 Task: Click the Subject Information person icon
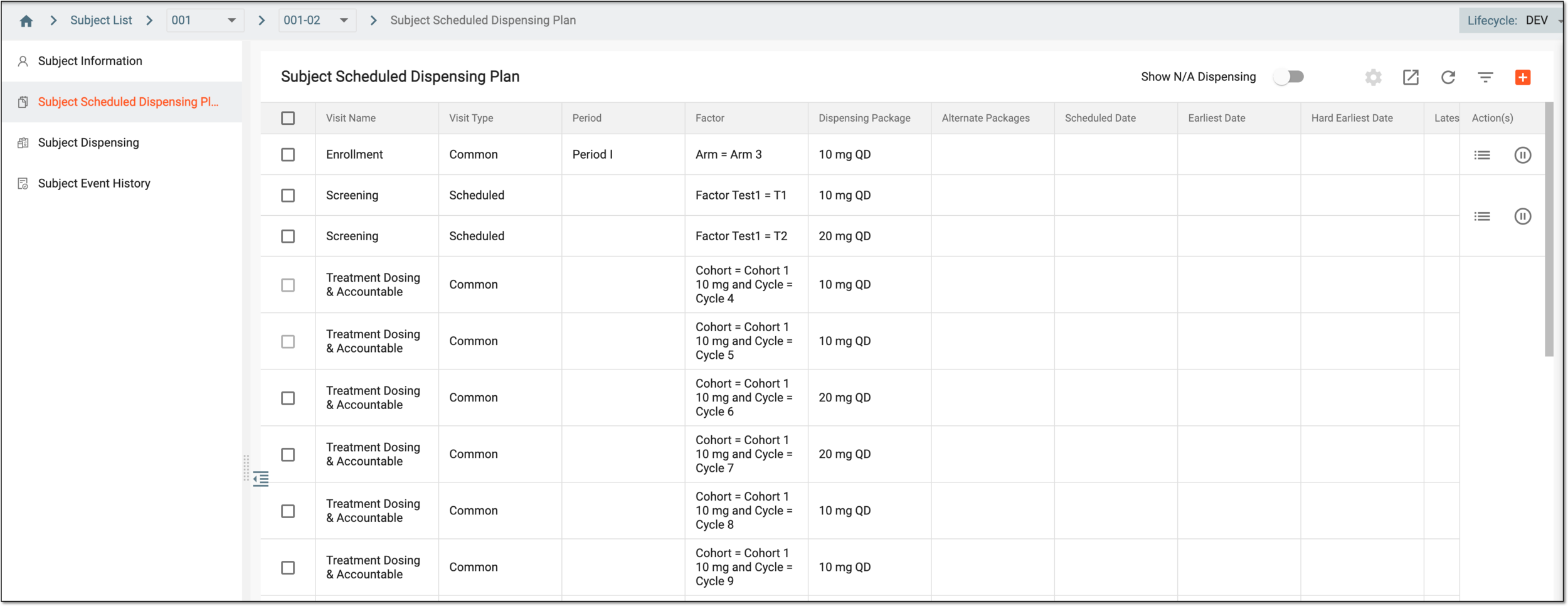(23, 61)
